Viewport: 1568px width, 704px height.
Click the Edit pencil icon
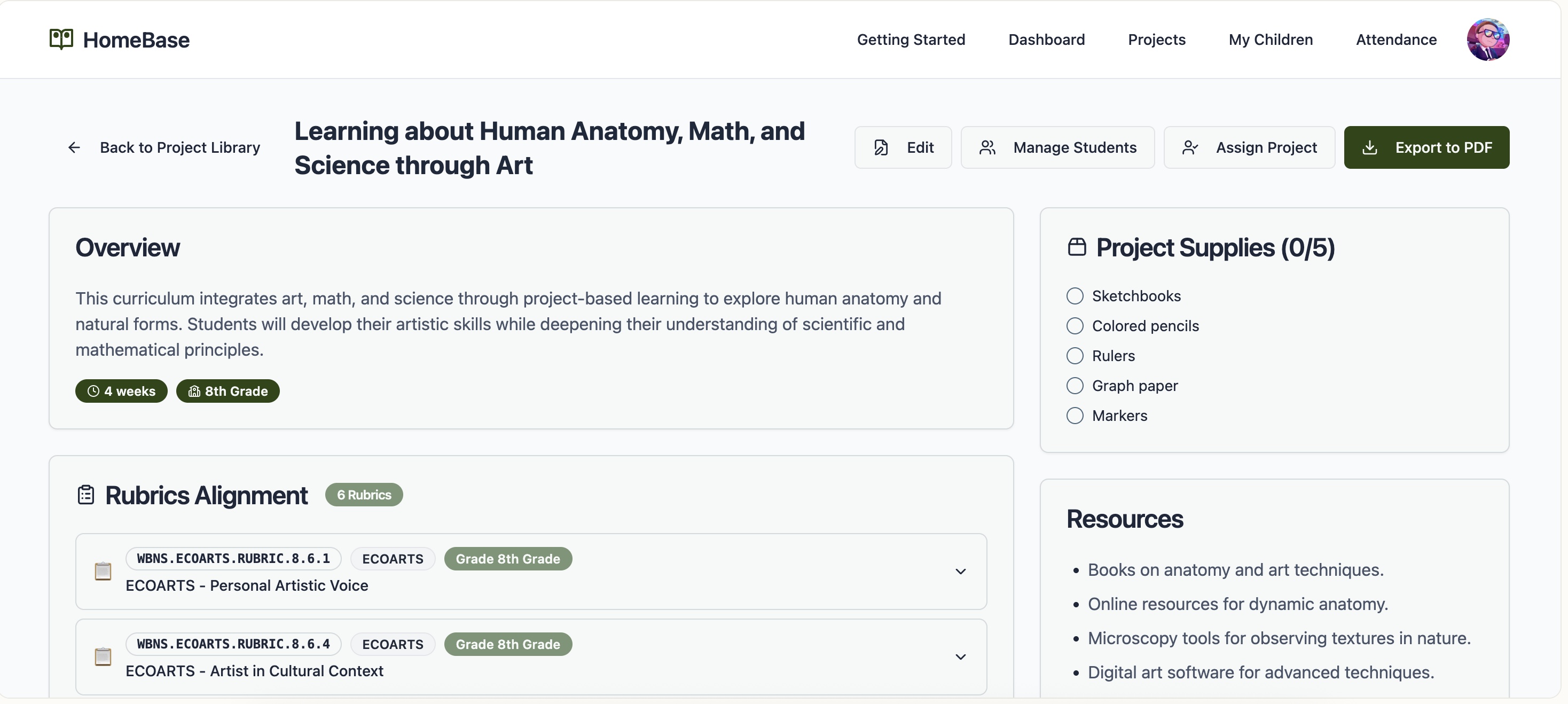pos(881,147)
